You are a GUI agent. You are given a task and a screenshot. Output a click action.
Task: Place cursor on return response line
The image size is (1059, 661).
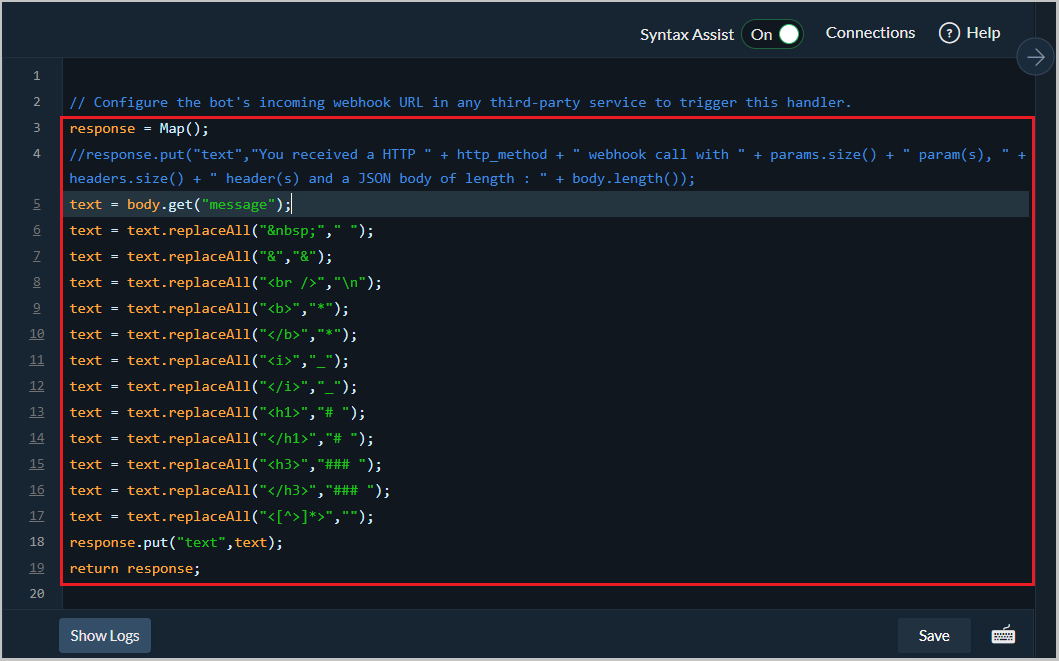click(x=135, y=568)
